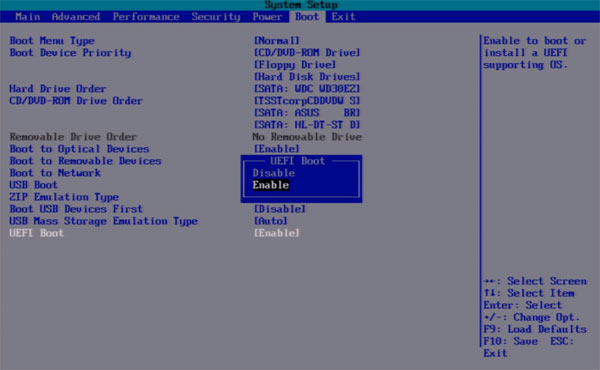Choose Enable in UEFI Boot popup
Screen dimensions: 600x370
[x=271, y=185]
